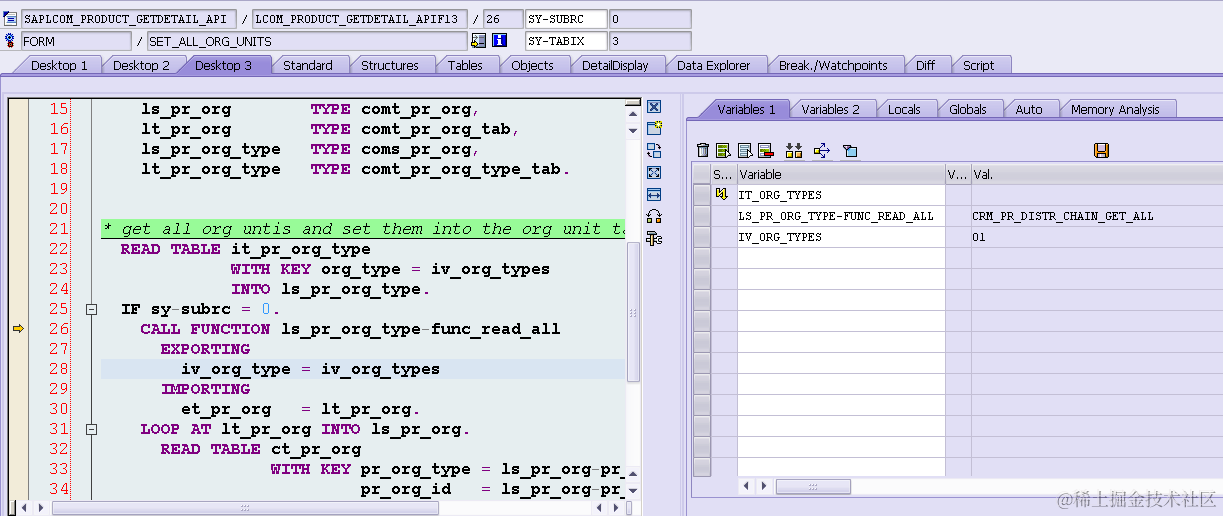Click code line 28 iv_org_type assignment

pos(310,369)
